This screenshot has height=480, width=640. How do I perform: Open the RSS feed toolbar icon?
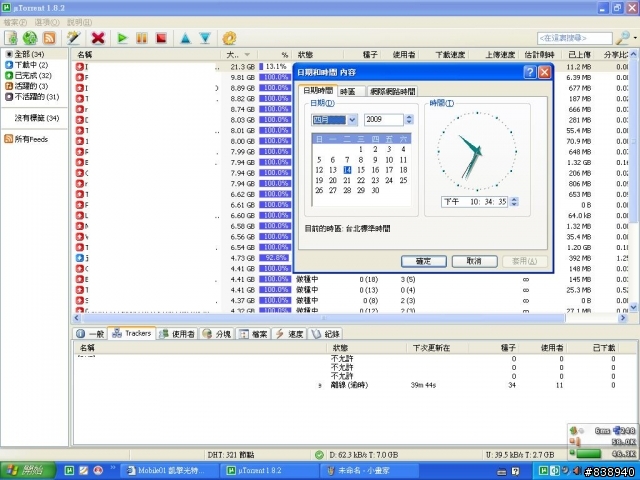tap(49, 38)
